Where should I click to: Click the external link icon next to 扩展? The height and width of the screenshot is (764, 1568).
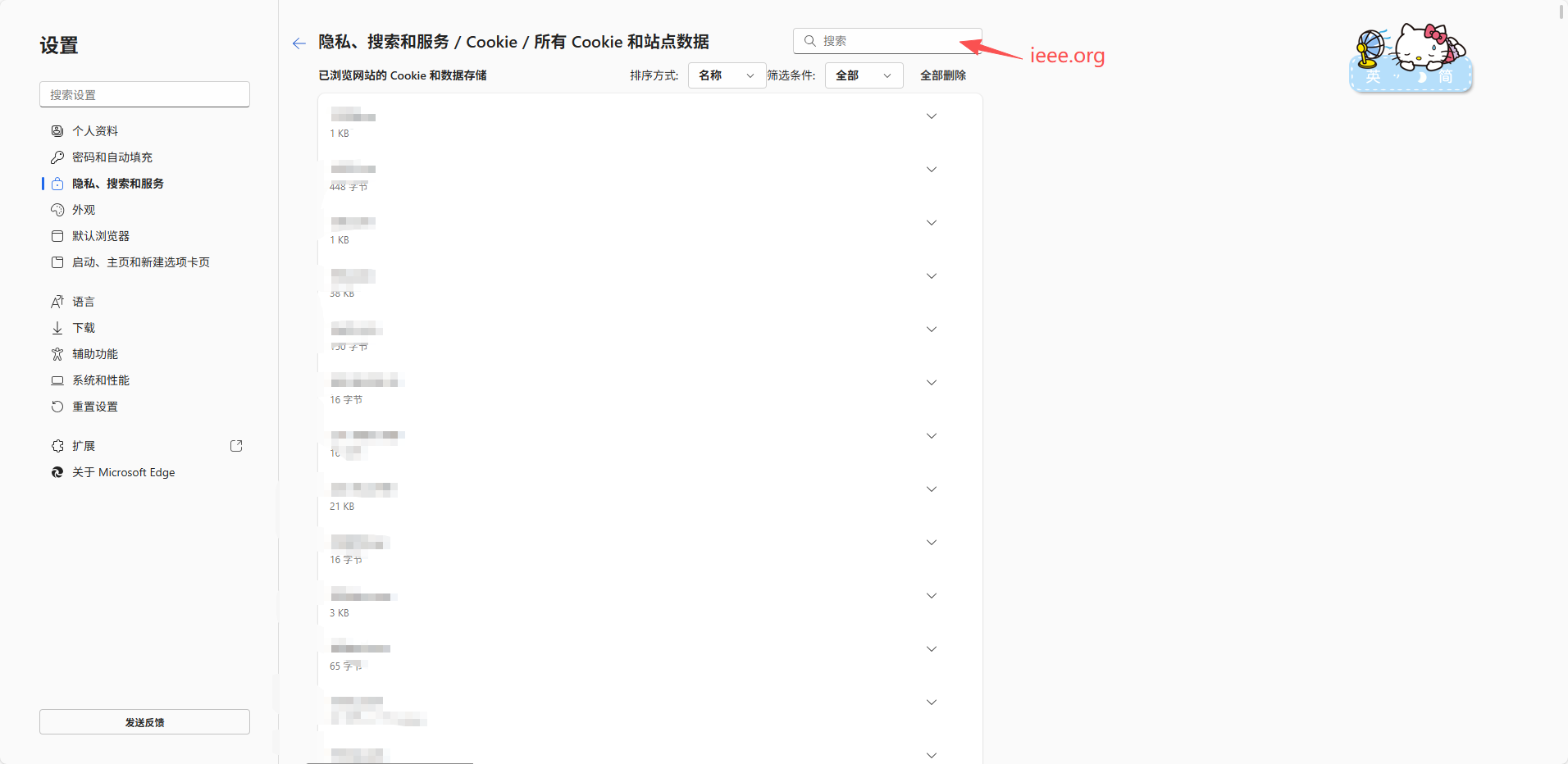click(236, 445)
